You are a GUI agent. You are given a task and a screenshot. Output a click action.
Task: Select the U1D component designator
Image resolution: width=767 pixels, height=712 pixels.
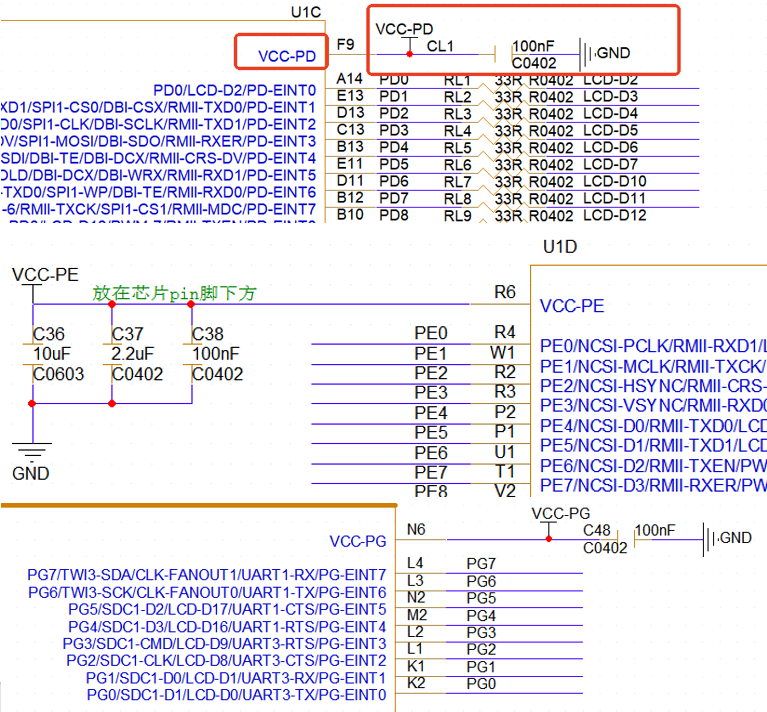click(x=559, y=247)
